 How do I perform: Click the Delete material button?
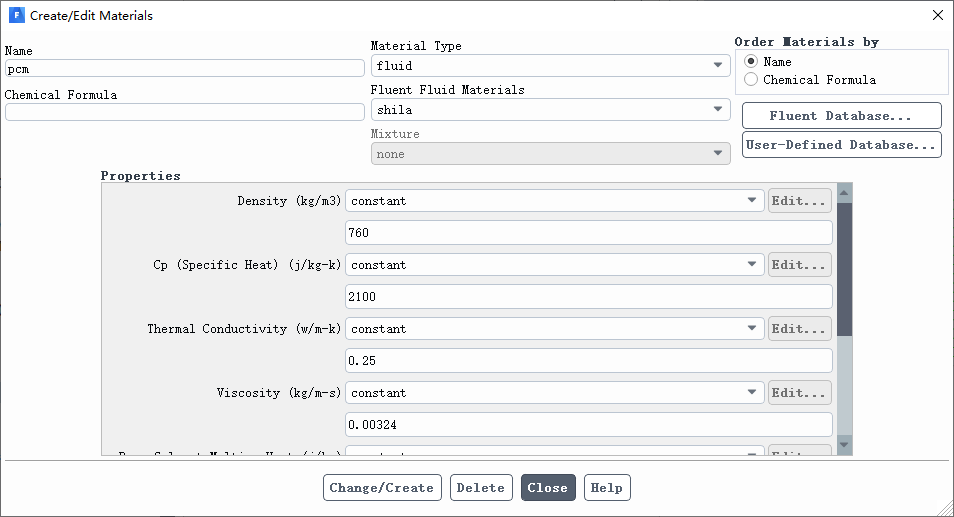point(481,488)
